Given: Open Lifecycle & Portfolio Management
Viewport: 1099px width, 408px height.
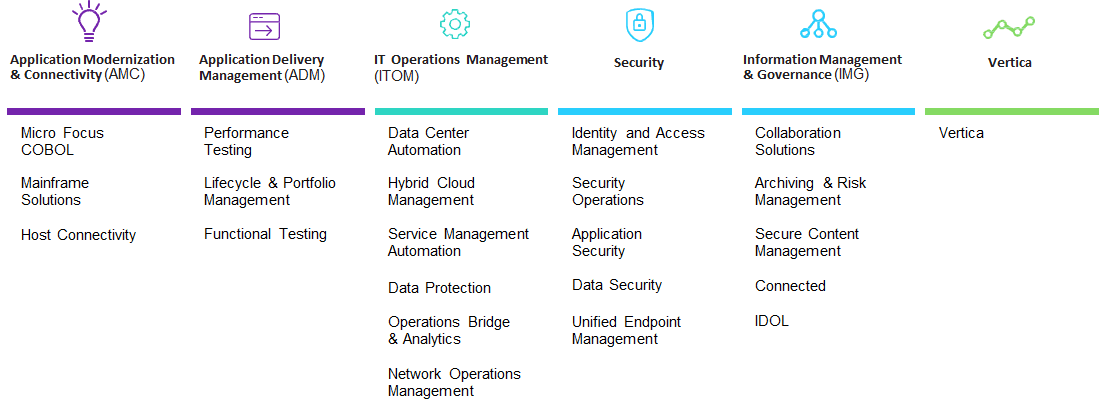Looking at the screenshot, I should pos(270,191).
